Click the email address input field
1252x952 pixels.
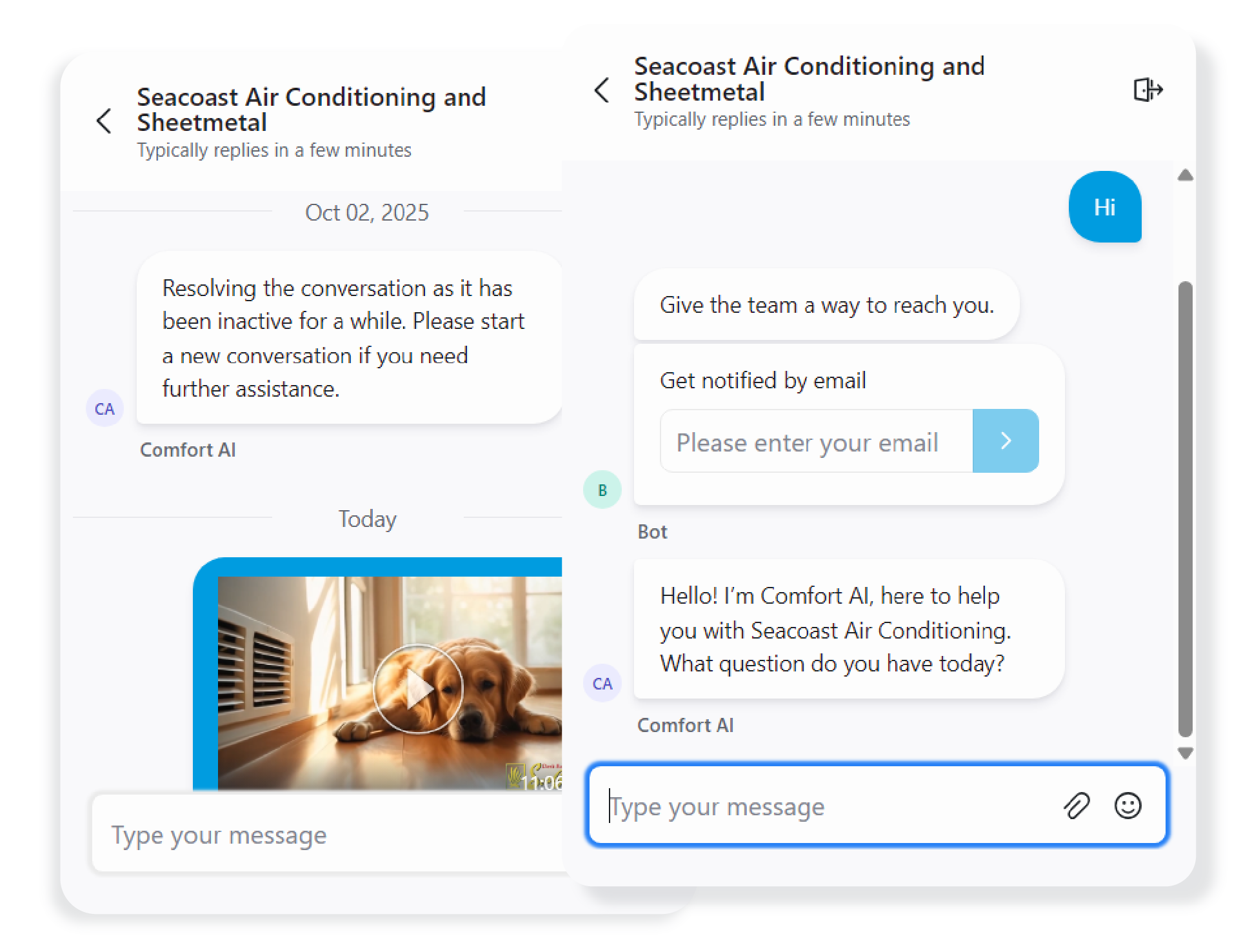coord(816,442)
